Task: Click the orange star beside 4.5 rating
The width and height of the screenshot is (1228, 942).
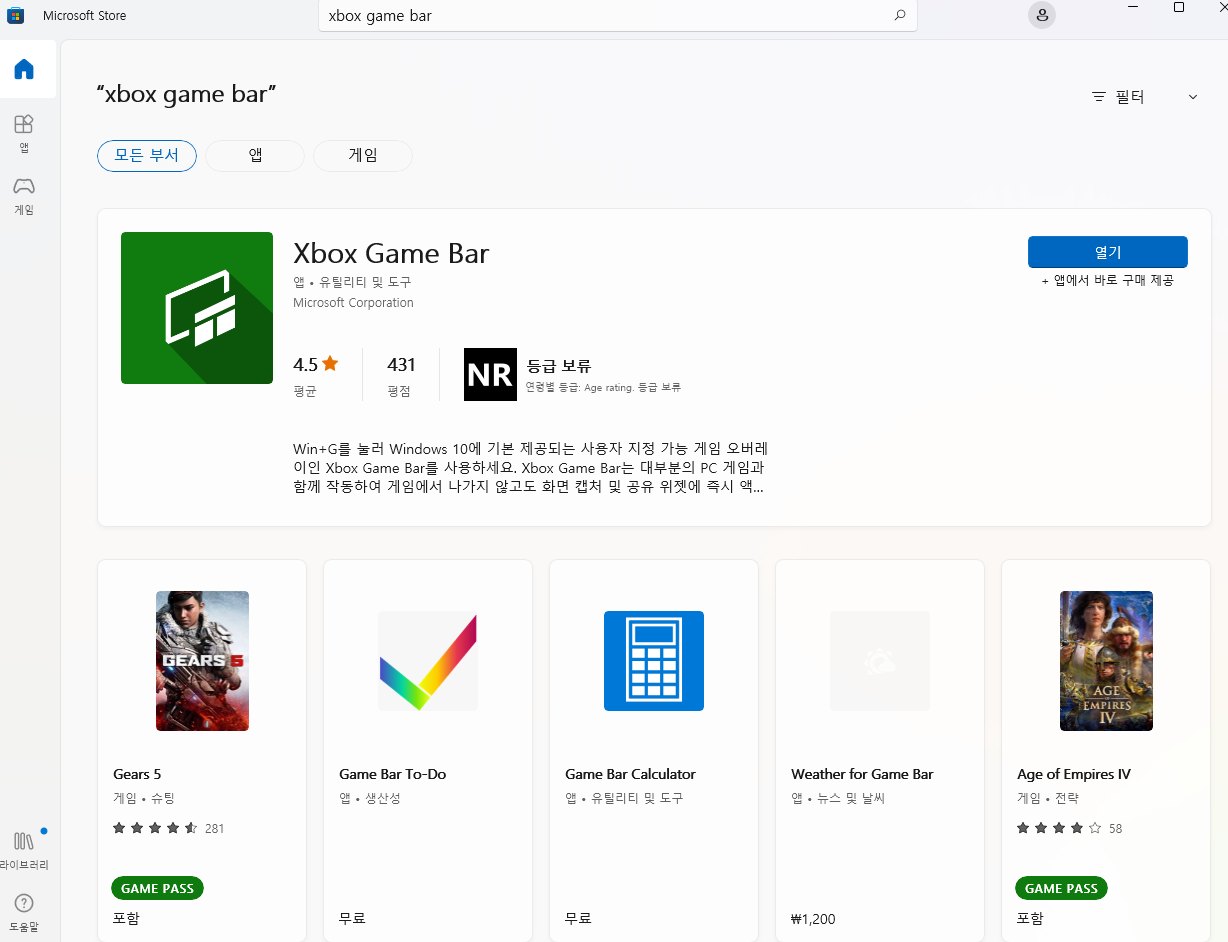Action: (330, 364)
